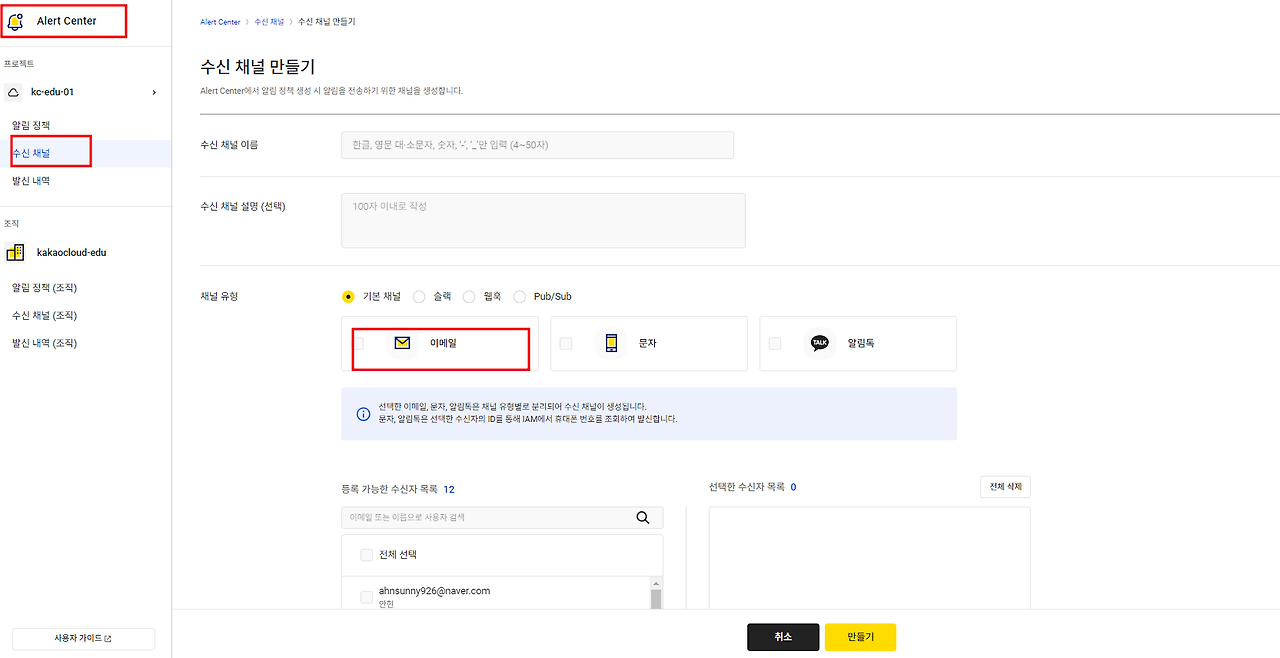Open the 사용자 가이드 link
The height and width of the screenshot is (658, 1280).
coord(83,639)
